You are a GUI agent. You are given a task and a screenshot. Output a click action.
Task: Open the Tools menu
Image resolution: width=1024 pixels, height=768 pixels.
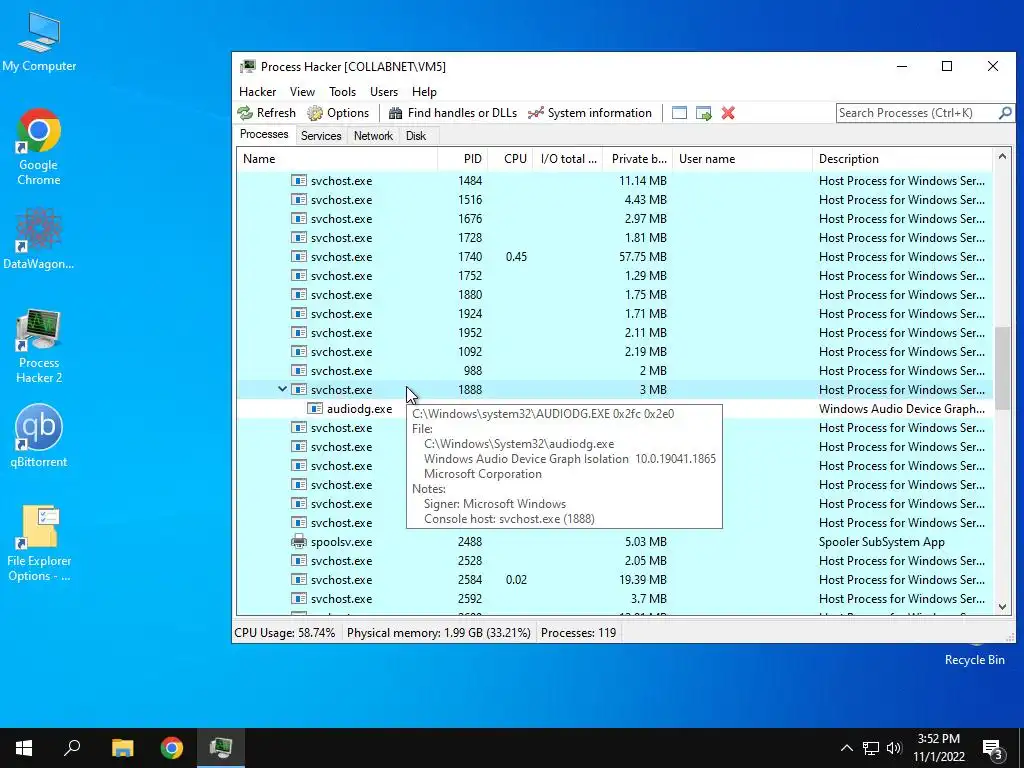[342, 92]
